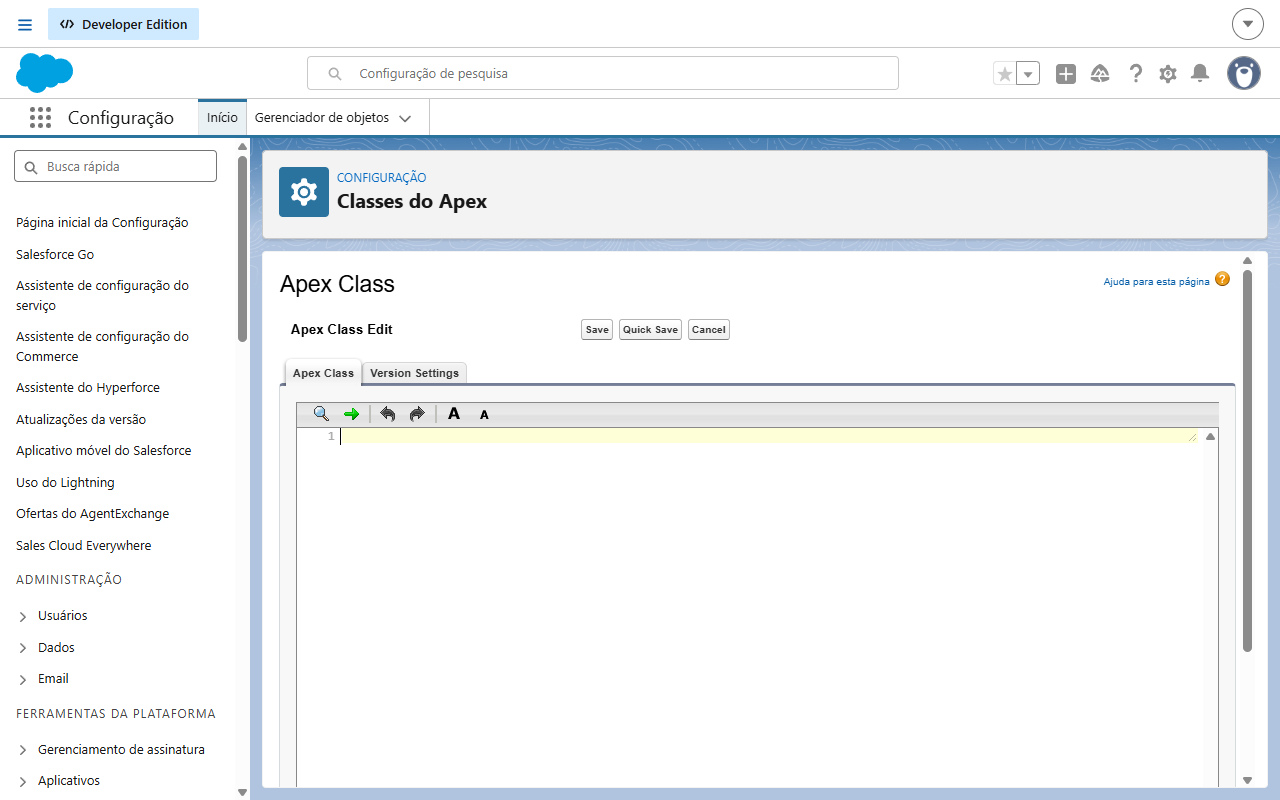This screenshot has width=1280, height=800.
Task: Open Ajuda para esta página link
Action: tap(1156, 282)
